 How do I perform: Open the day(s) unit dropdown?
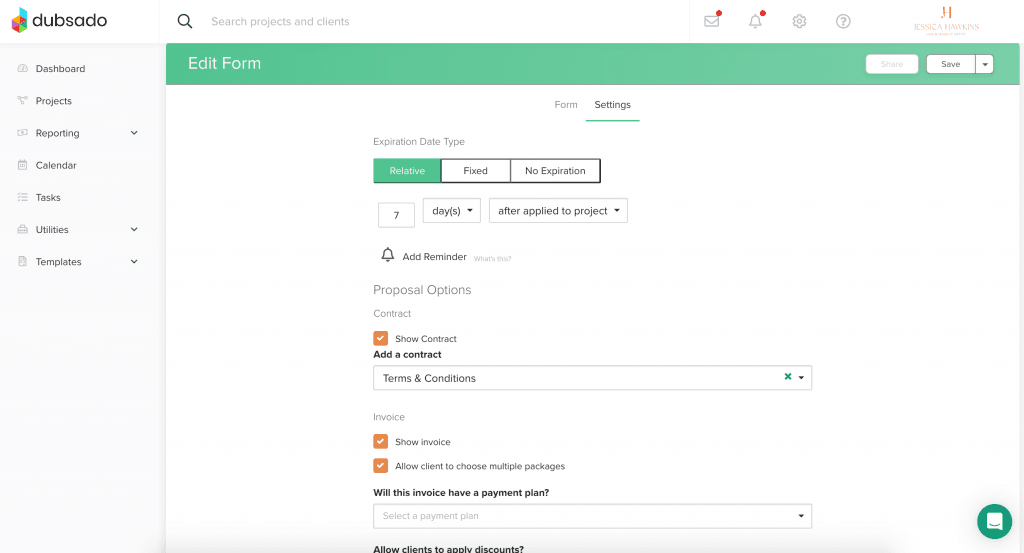coord(452,211)
